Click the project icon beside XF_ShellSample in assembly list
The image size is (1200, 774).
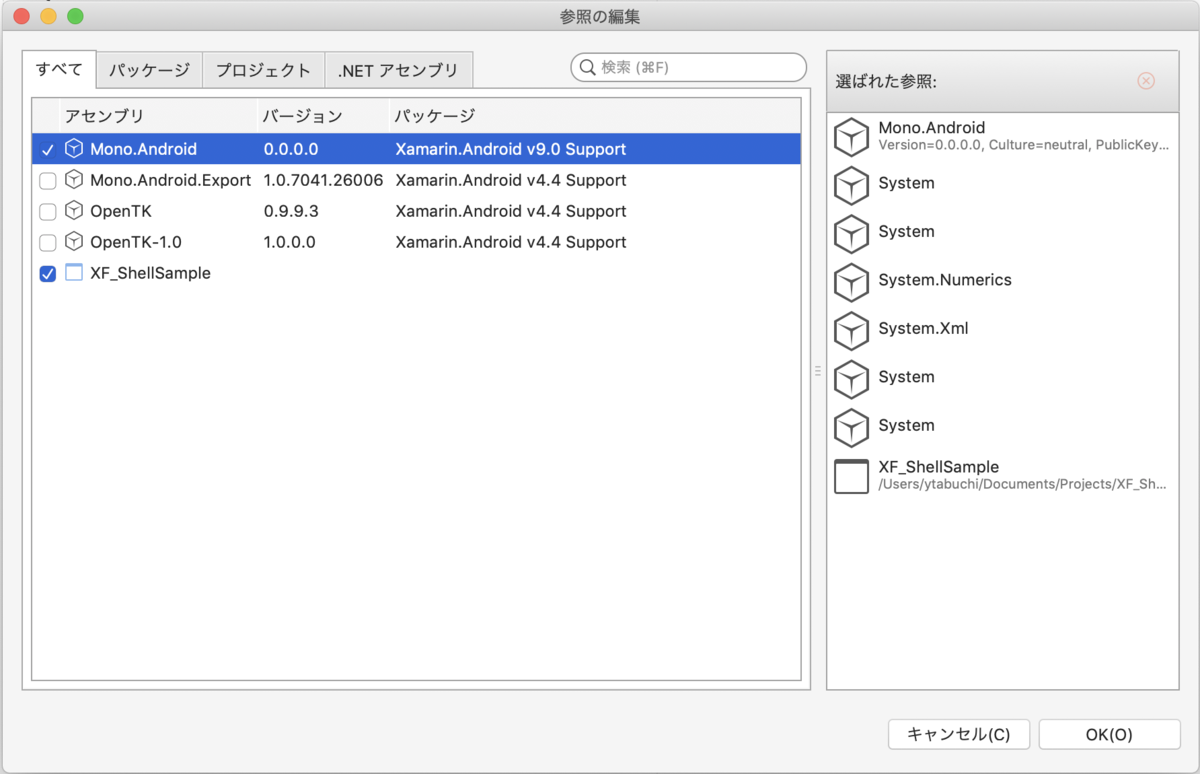[74, 273]
